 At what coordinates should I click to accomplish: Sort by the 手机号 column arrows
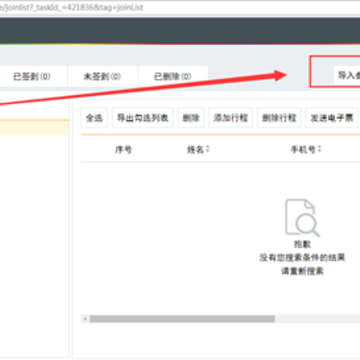point(319,149)
